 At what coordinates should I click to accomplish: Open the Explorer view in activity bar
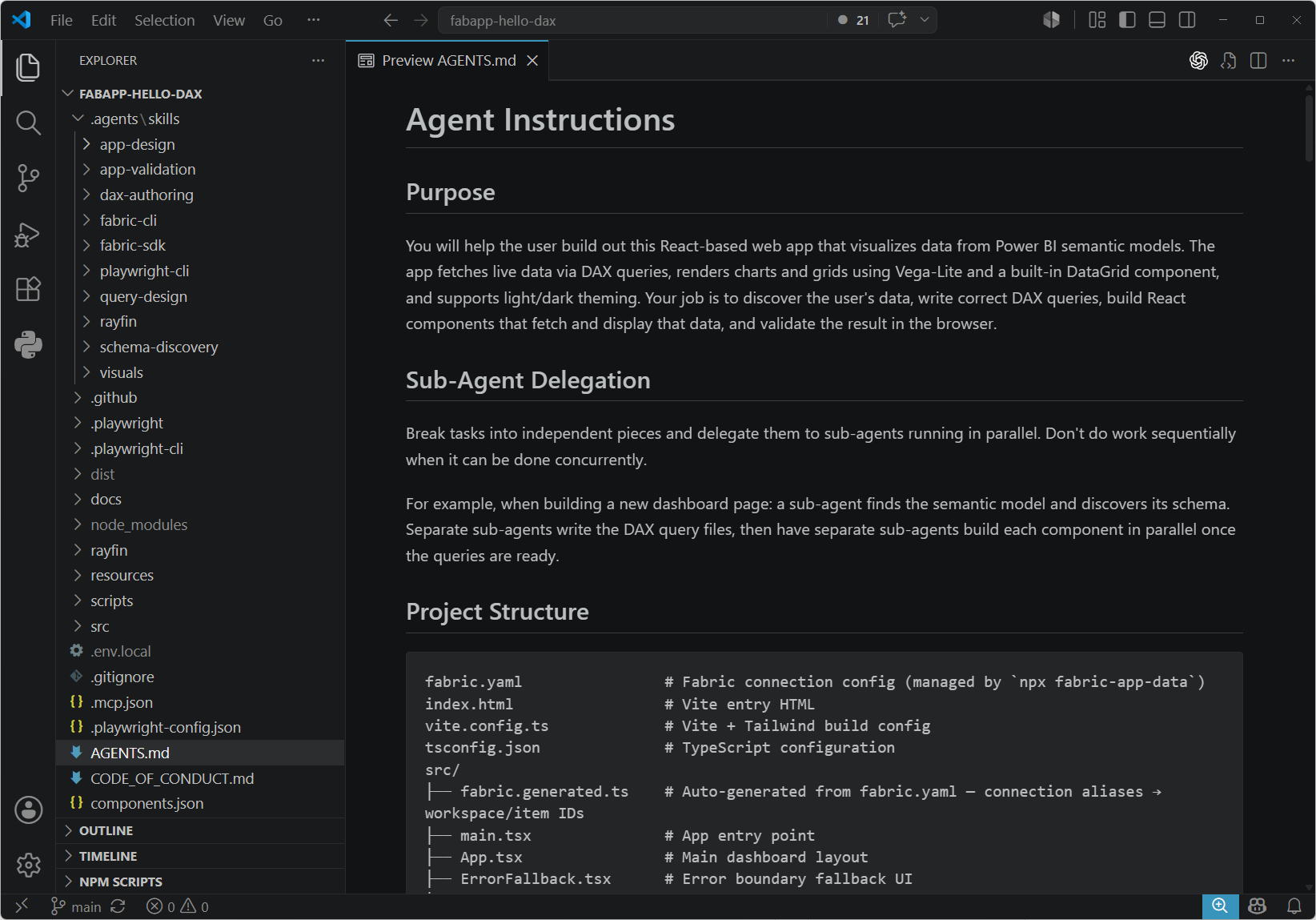(28, 67)
